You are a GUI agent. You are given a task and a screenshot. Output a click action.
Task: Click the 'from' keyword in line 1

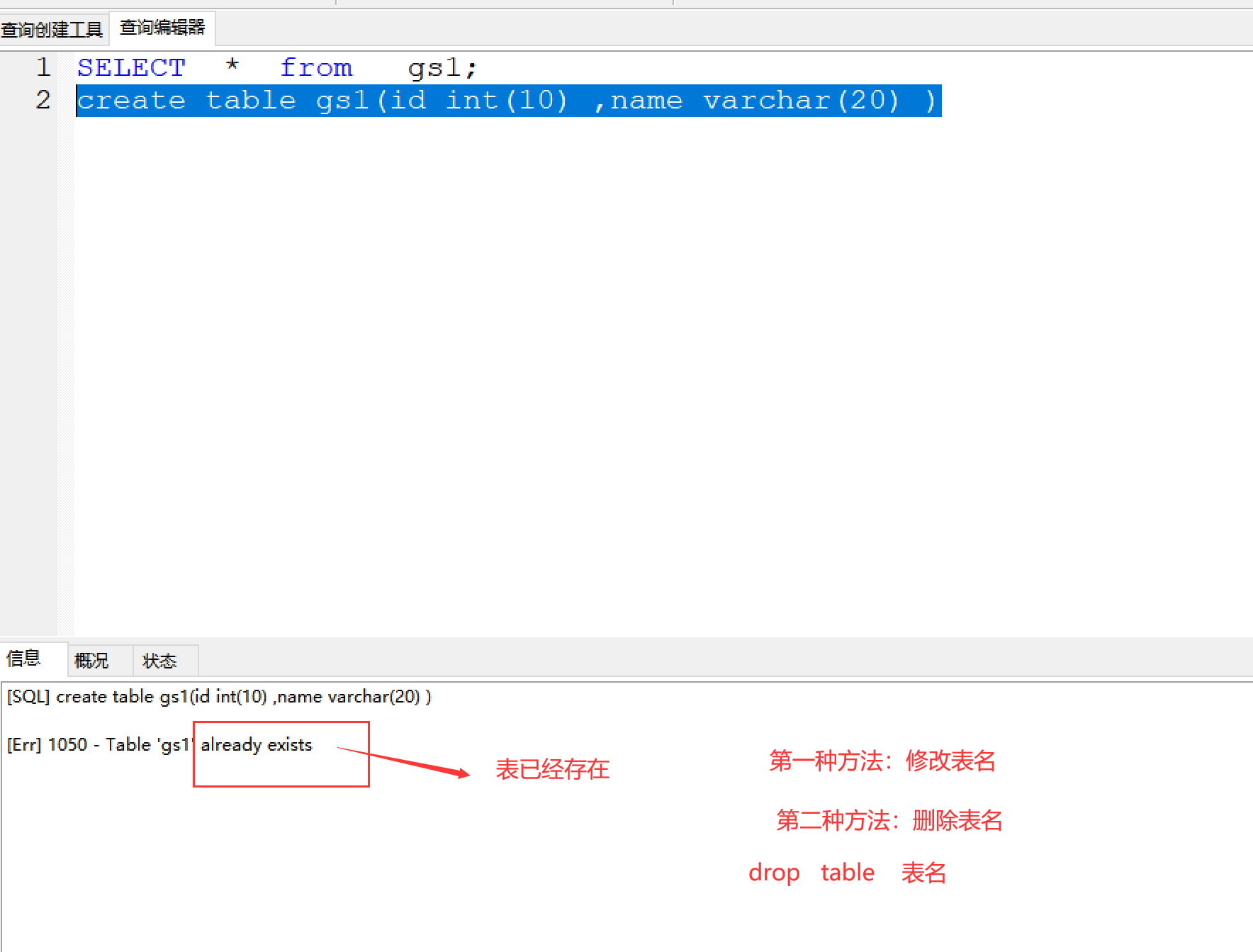pyautogui.click(x=316, y=68)
